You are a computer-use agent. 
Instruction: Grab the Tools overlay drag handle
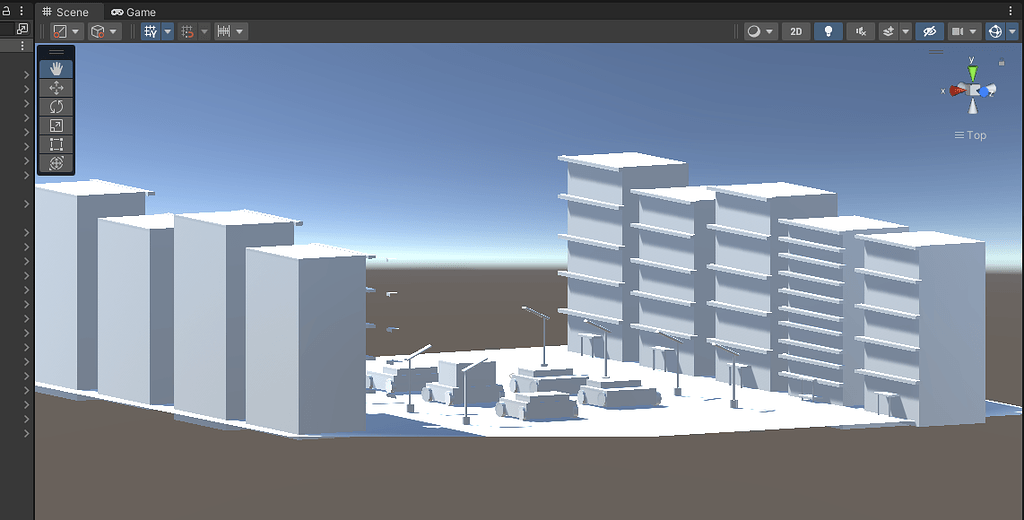pos(56,52)
